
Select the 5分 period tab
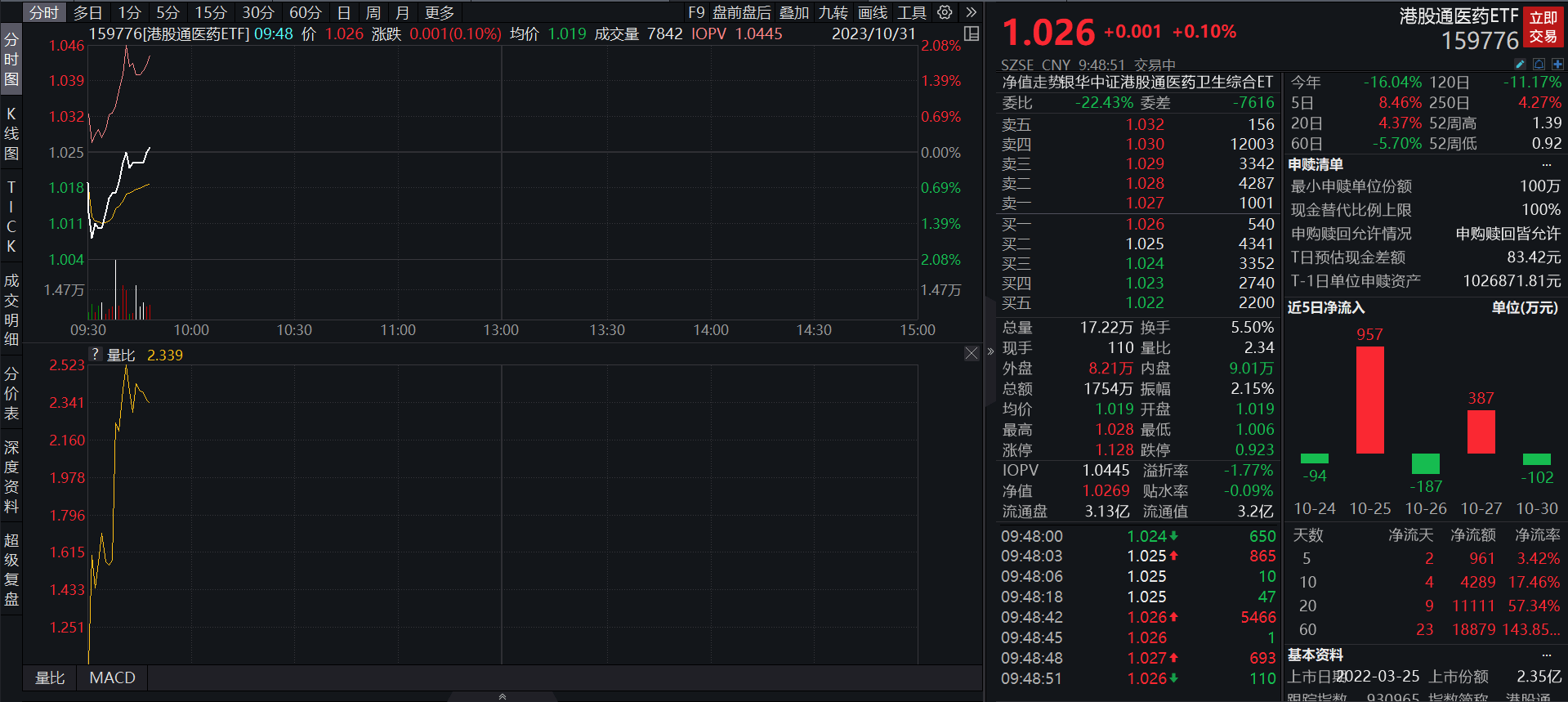click(168, 12)
